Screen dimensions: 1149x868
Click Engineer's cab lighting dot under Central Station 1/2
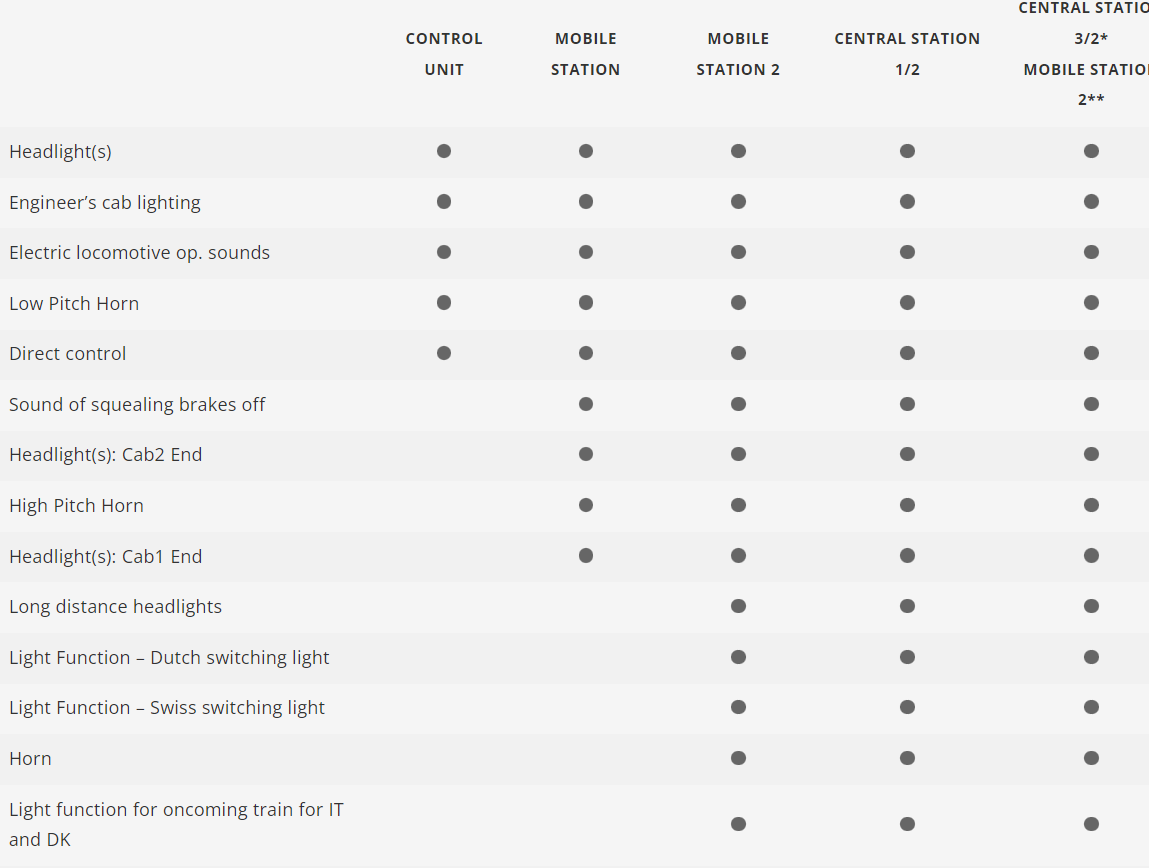pyautogui.click(x=907, y=201)
